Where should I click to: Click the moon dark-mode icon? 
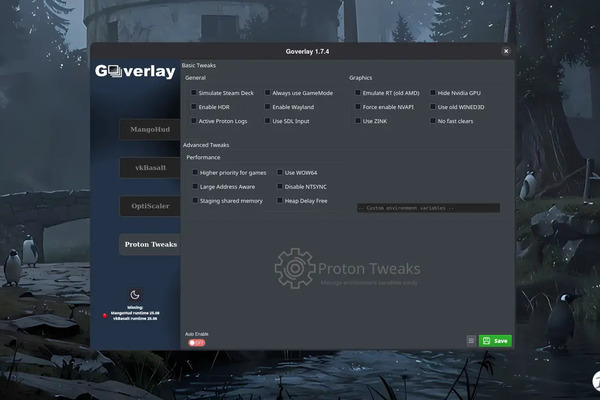point(135,295)
